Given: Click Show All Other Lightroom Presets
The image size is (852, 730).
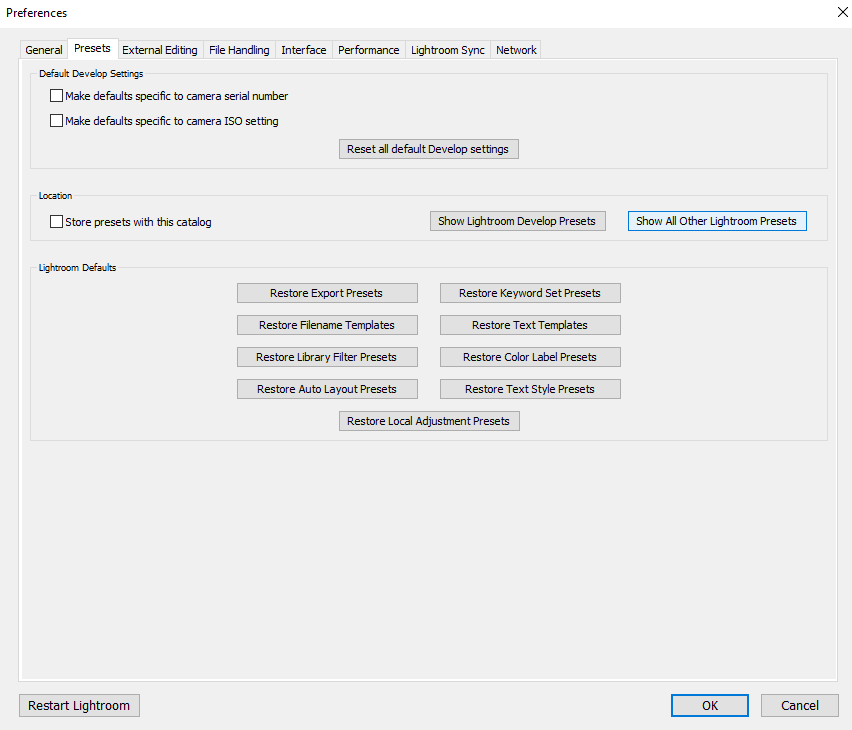Looking at the screenshot, I should tap(717, 221).
